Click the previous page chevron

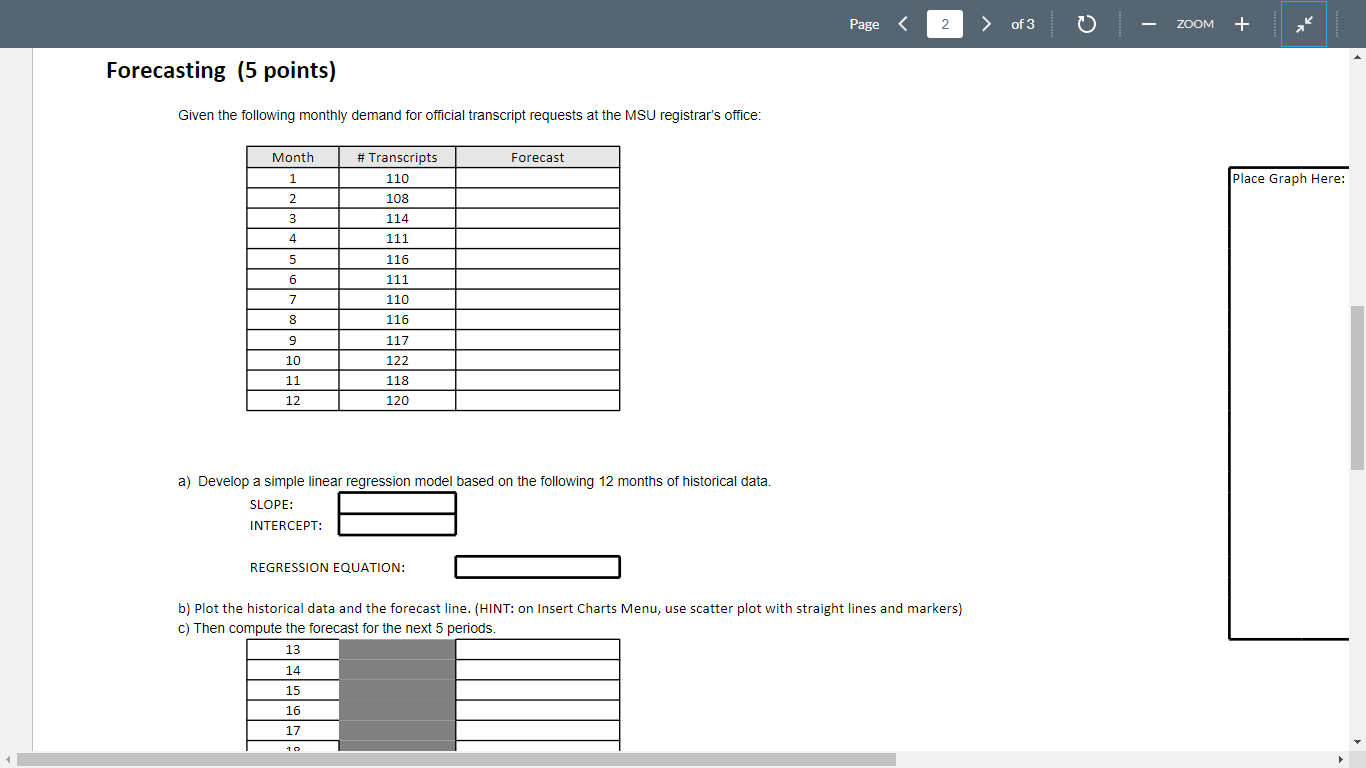(x=903, y=23)
